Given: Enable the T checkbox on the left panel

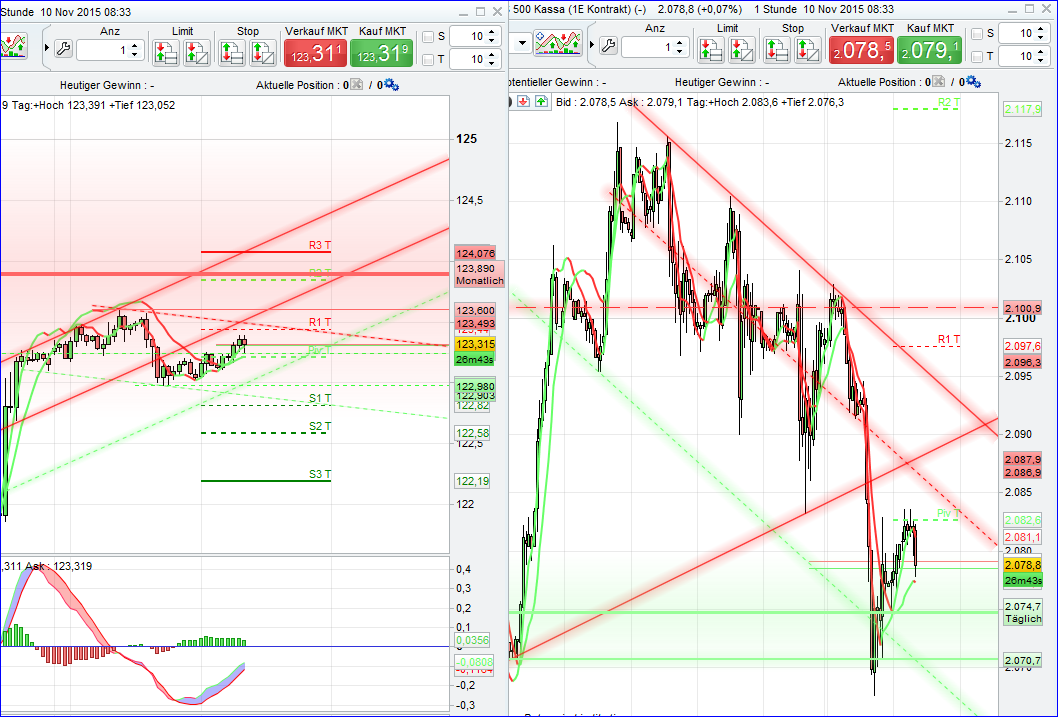Looking at the screenshot, I should 428,57.
